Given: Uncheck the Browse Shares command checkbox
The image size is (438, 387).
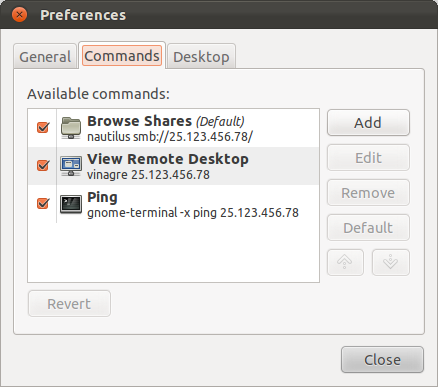Looking at the screenshot, I should tap(43, 127).
